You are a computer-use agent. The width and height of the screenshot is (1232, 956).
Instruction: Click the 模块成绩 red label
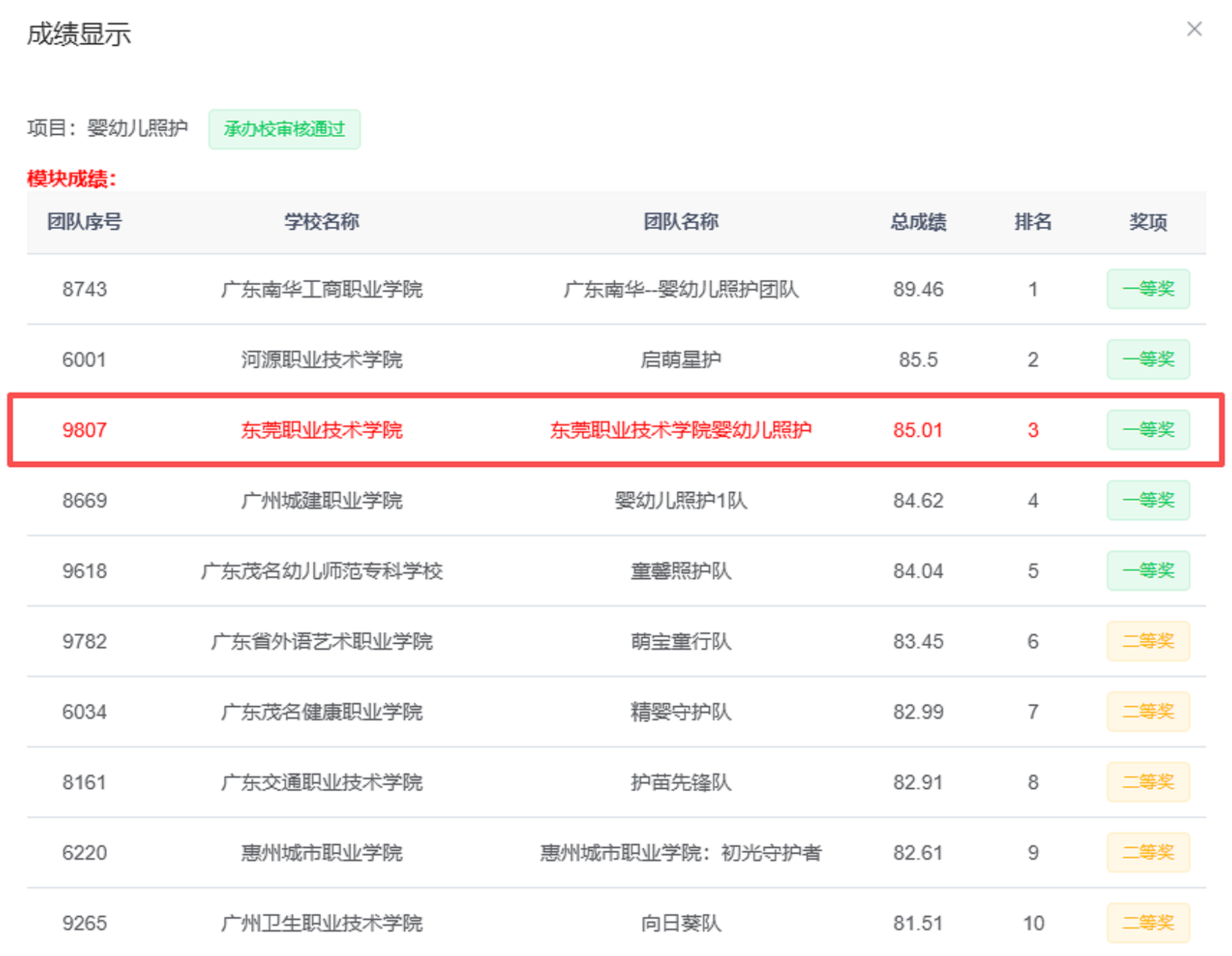(71, 179)
